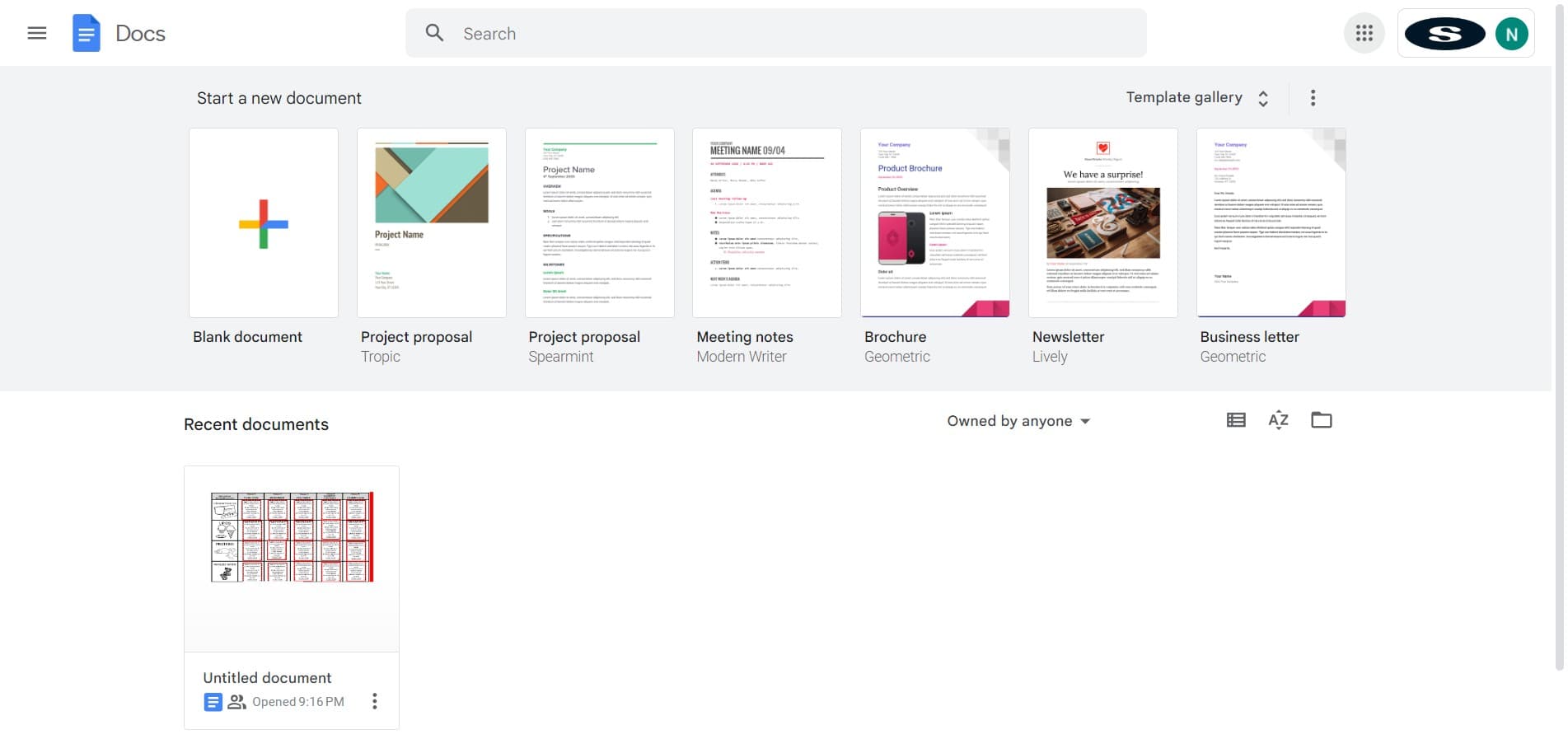Viewport: 1568px width, 739px height.
Task: Click the Meeting notes label
Action: coord(745,337)
